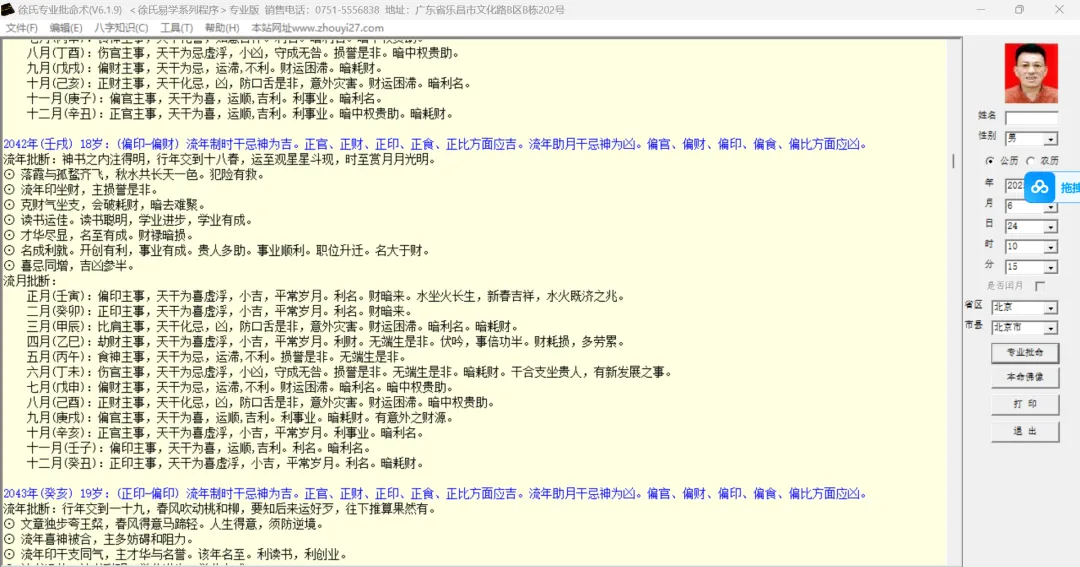This screenshot has height=567, width=1080.
Task: Click the app icon in title bar
Action: [x=8, y=10]
